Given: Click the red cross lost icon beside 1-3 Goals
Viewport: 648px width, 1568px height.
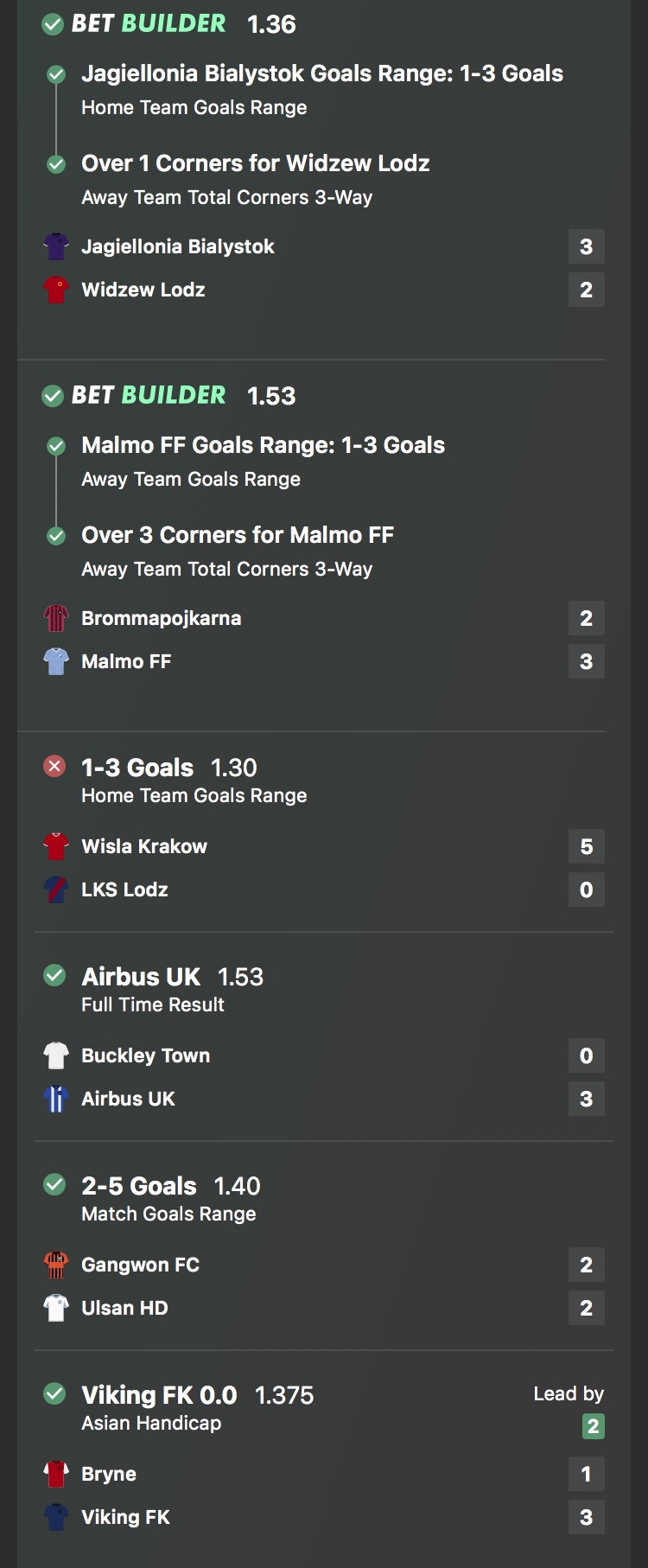Looking at the screenshot, I should (x=54, y=766).
